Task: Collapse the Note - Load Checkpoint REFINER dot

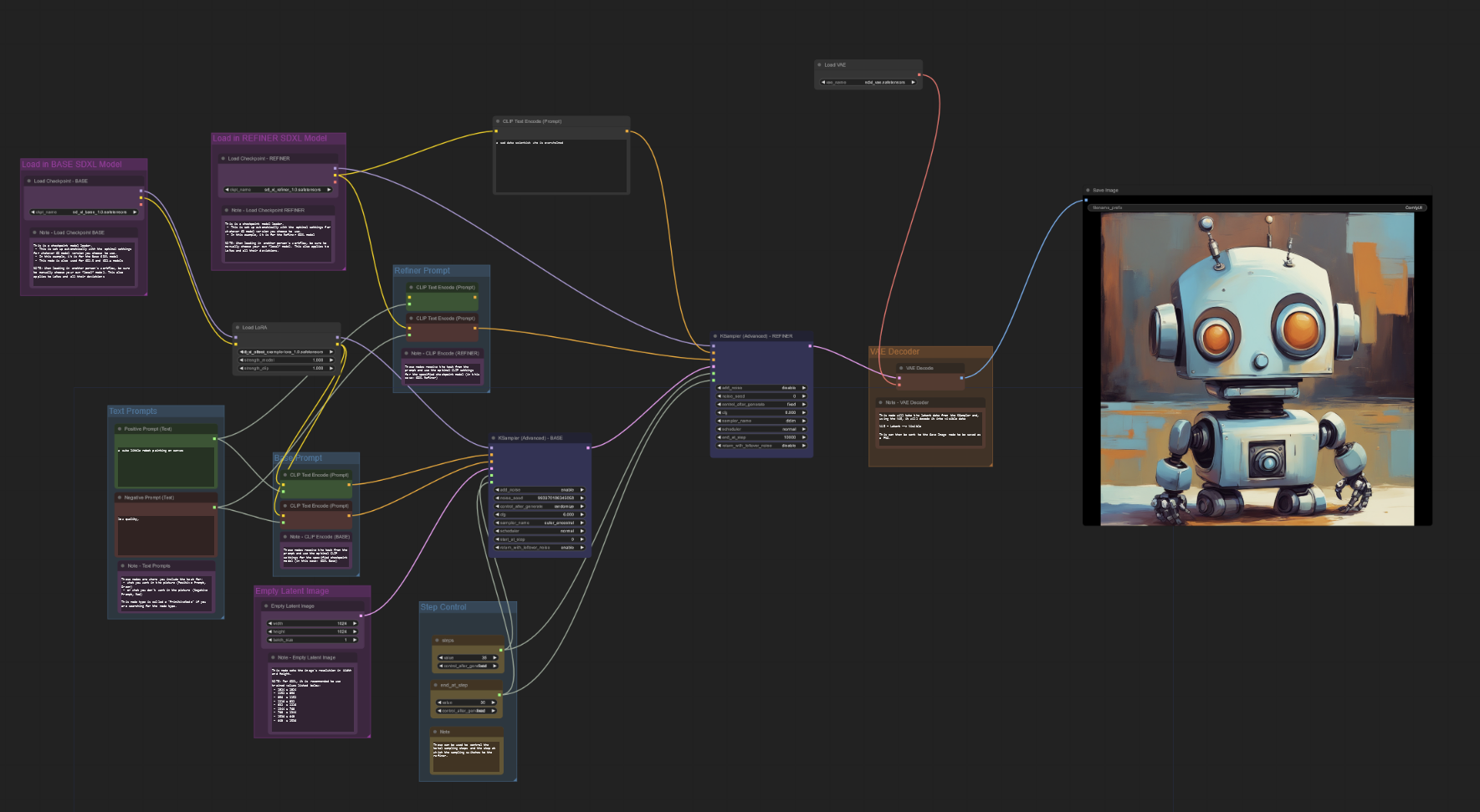Action: (x=227, y=210)
